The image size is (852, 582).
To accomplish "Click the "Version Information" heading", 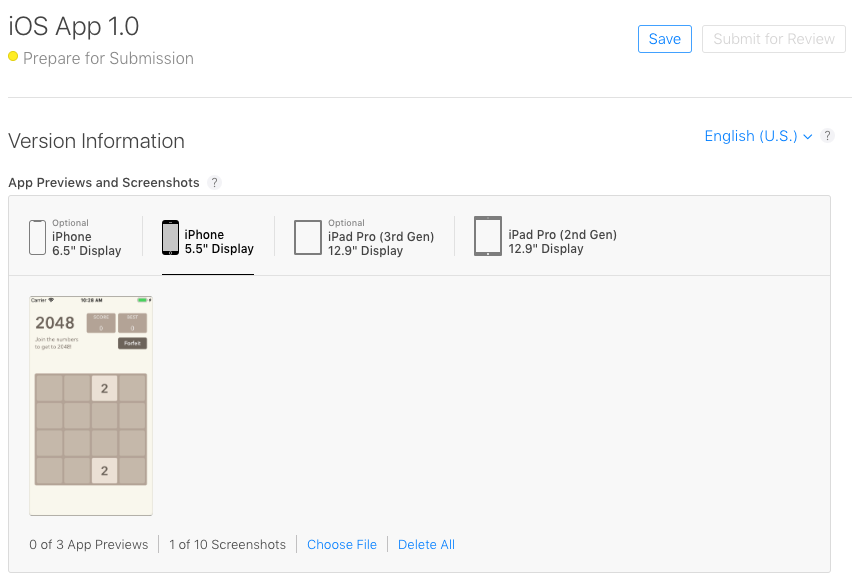I will (x=96, y=141).
